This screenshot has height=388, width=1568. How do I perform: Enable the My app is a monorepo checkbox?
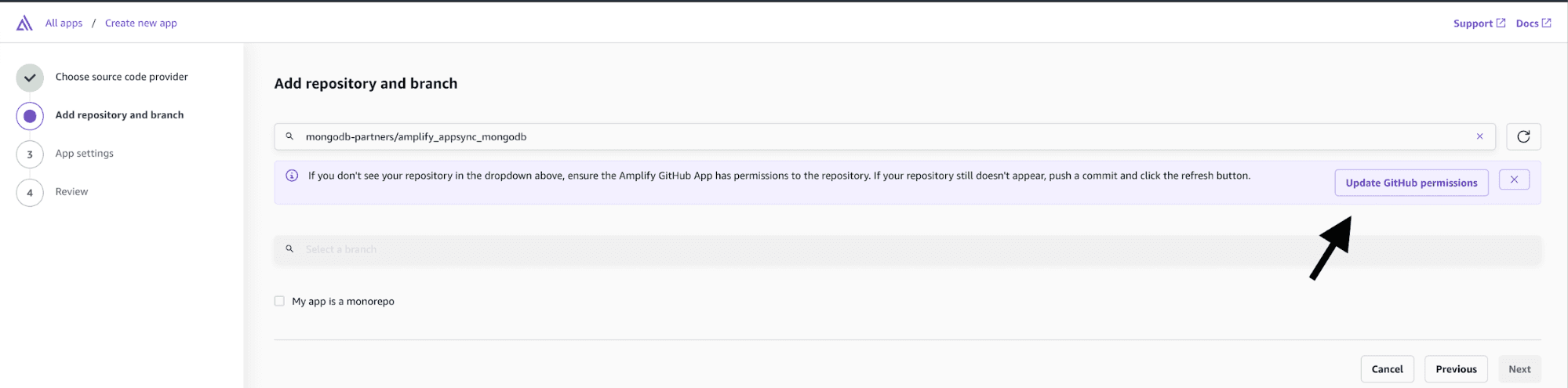279,301
